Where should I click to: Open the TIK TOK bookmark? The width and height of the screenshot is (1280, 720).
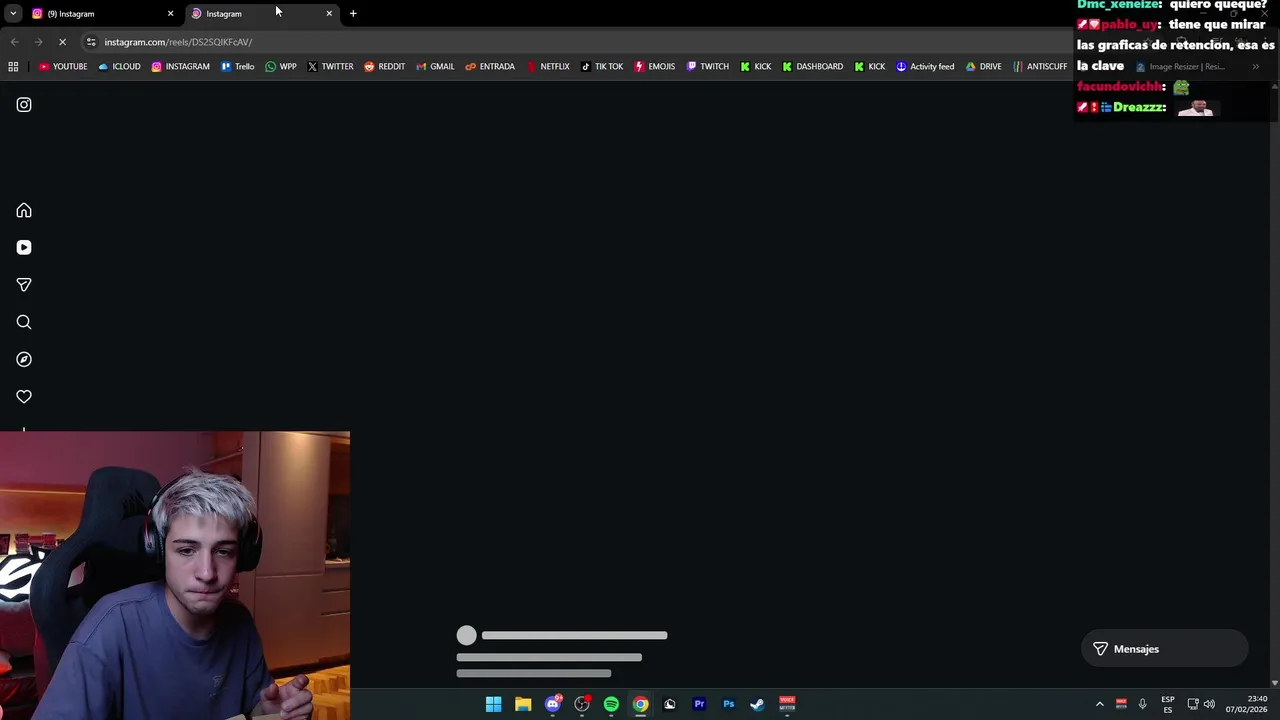click(602, 67)
